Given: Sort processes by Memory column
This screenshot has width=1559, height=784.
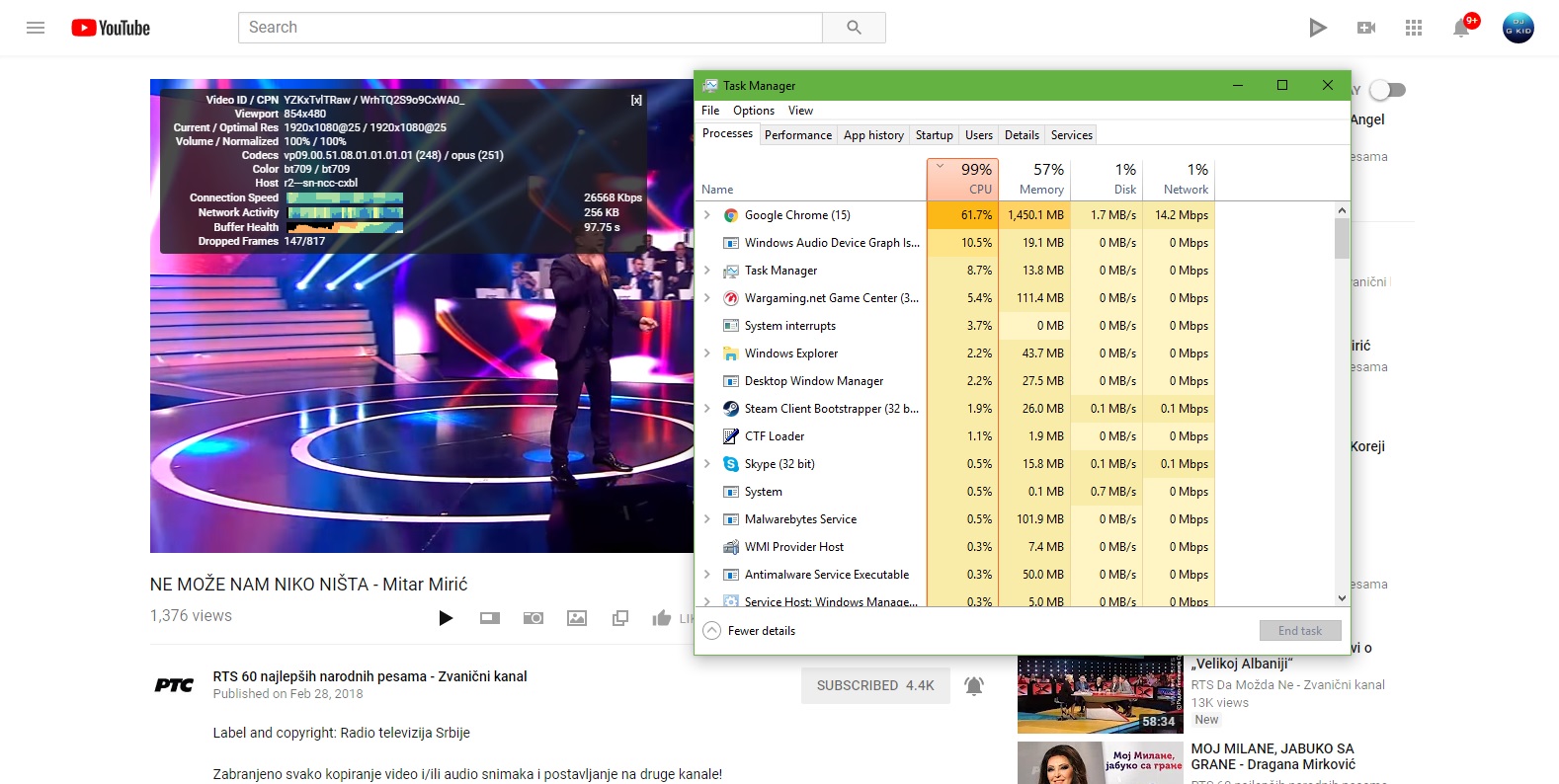Looking at the screenshot, I should (1034, 179).
